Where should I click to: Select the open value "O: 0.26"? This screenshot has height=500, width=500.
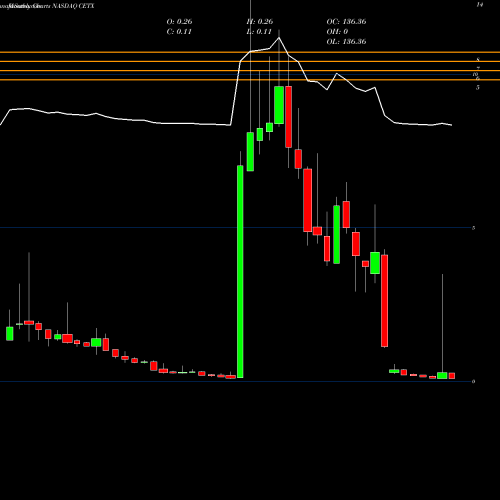[179, 21]
